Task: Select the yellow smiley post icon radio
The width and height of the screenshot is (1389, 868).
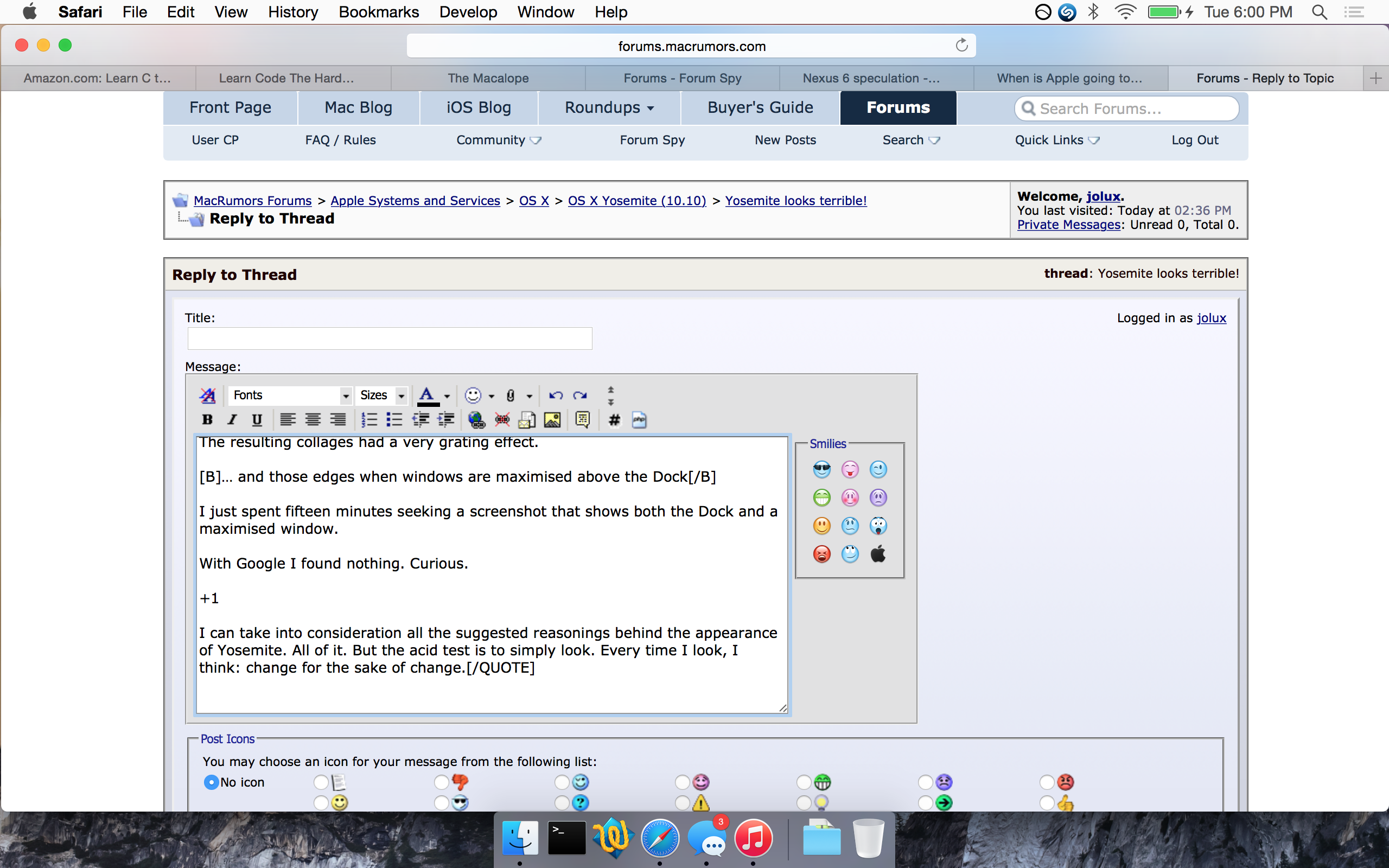Action: (321, 802)
